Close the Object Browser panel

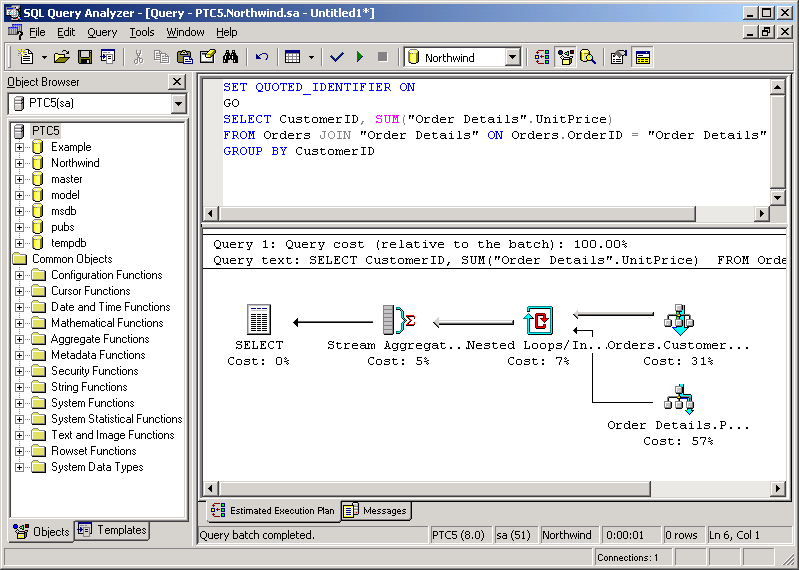[177, 82]
